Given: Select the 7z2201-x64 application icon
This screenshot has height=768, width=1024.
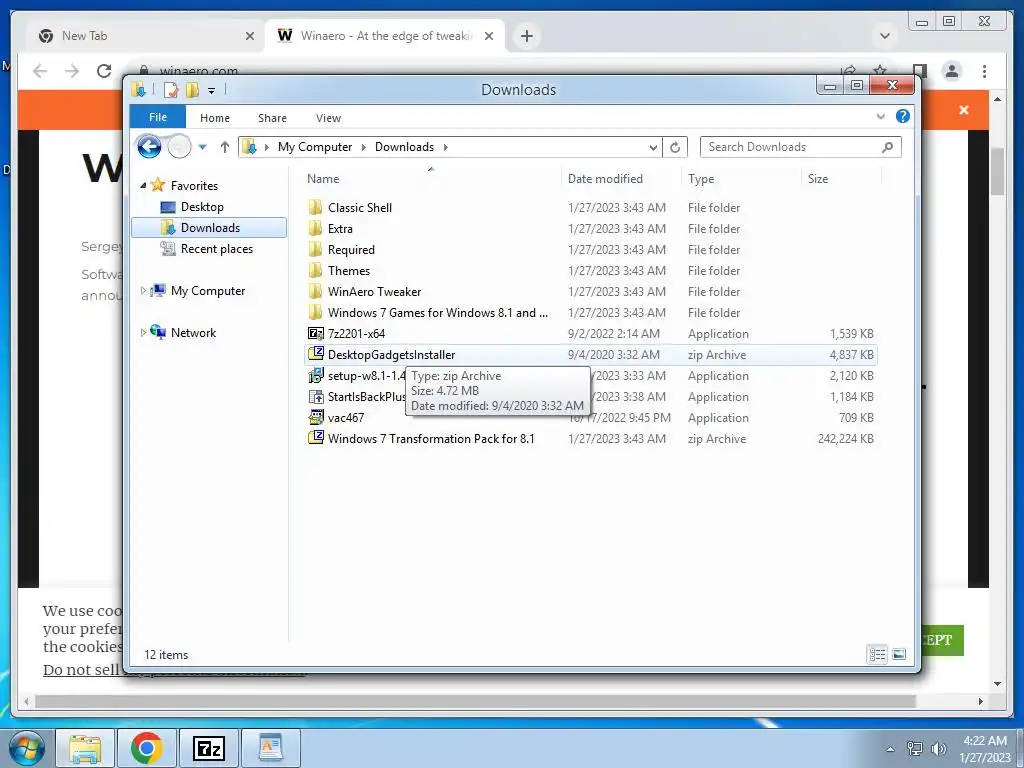Looking at the screenshot, I should tap(316, 334).
